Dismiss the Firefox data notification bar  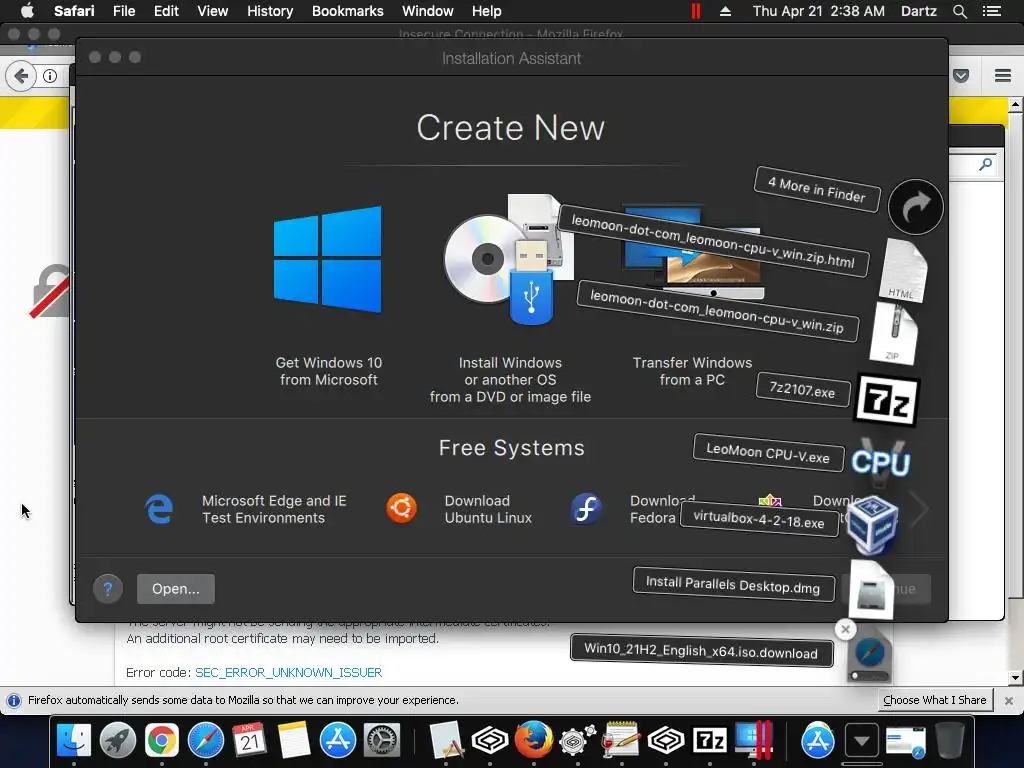click(x=1008, y=701)
